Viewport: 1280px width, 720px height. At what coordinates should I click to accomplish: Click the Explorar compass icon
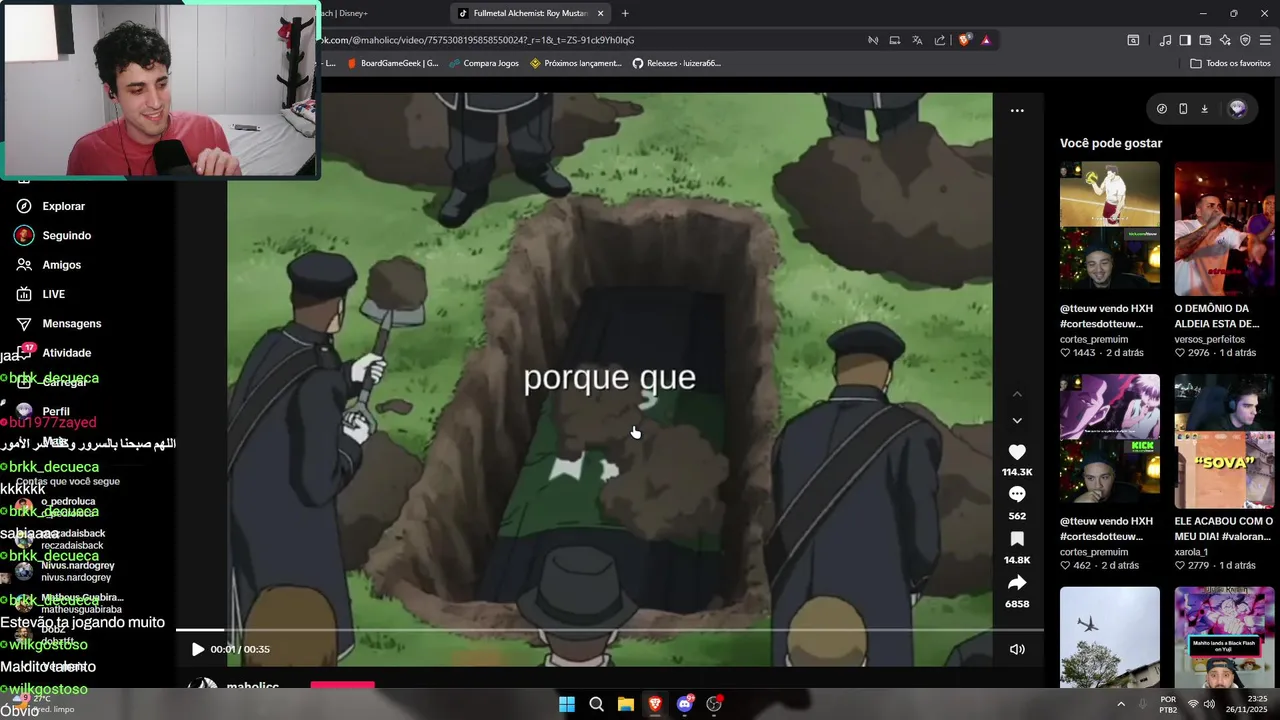[24, 206]
